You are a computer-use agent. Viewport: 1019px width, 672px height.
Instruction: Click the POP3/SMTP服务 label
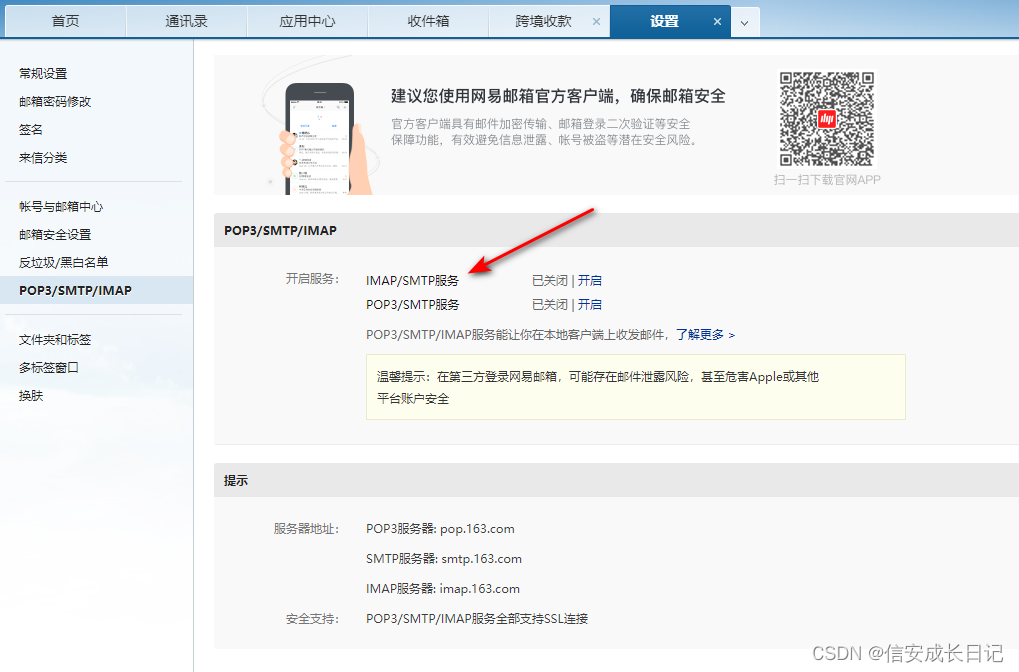pos(413,304)
